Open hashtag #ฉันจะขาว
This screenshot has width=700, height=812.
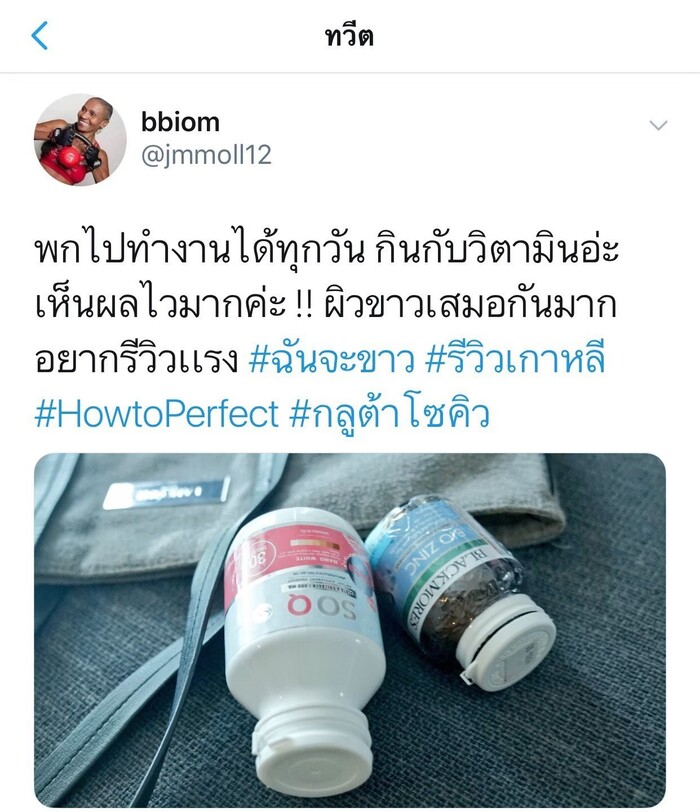[x=331, y=358]
